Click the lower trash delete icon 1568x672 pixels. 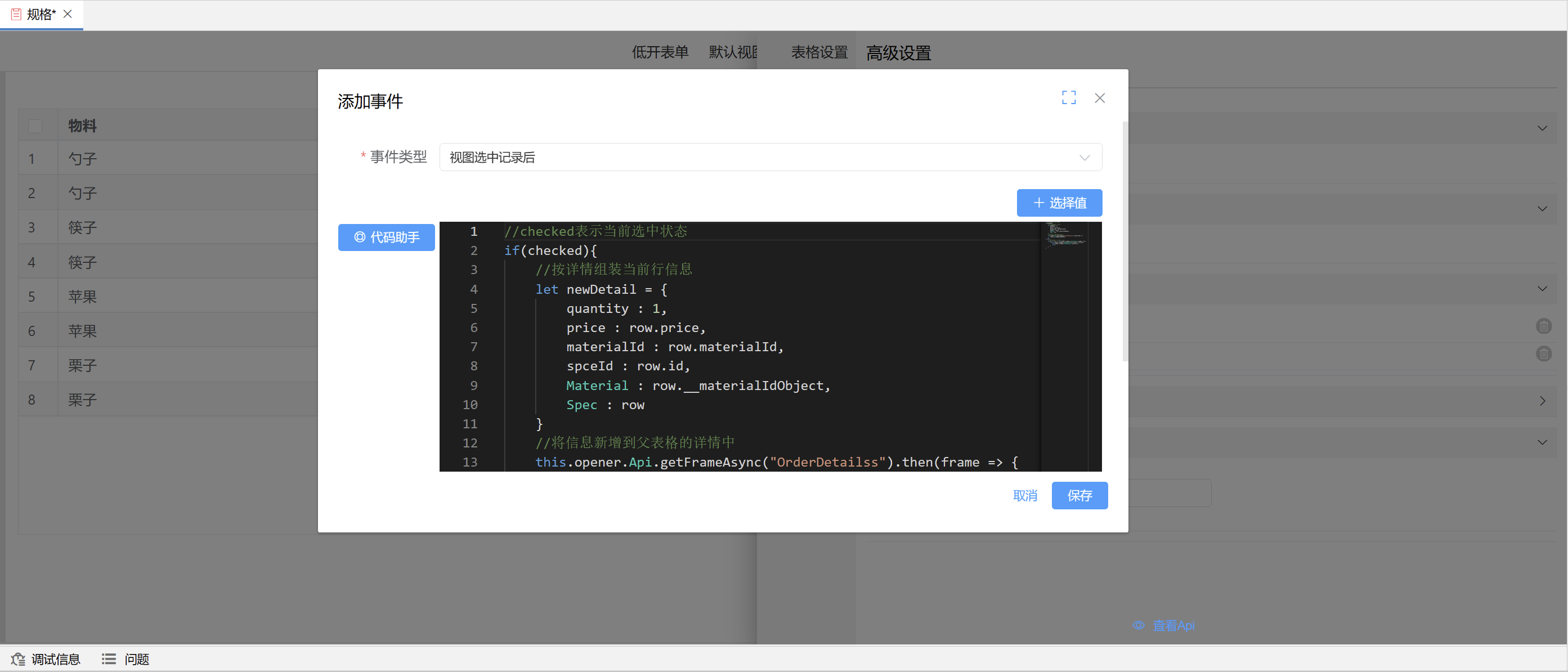pos(1543,353)
